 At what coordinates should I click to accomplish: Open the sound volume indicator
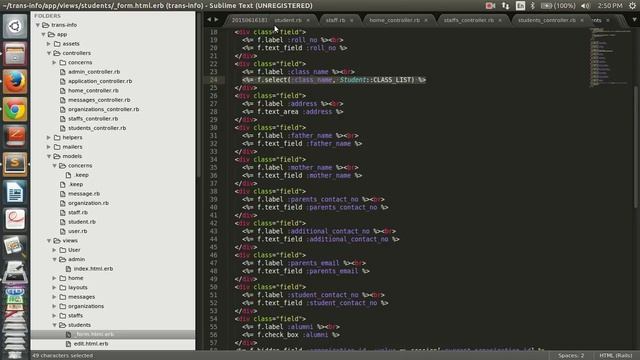586,6
